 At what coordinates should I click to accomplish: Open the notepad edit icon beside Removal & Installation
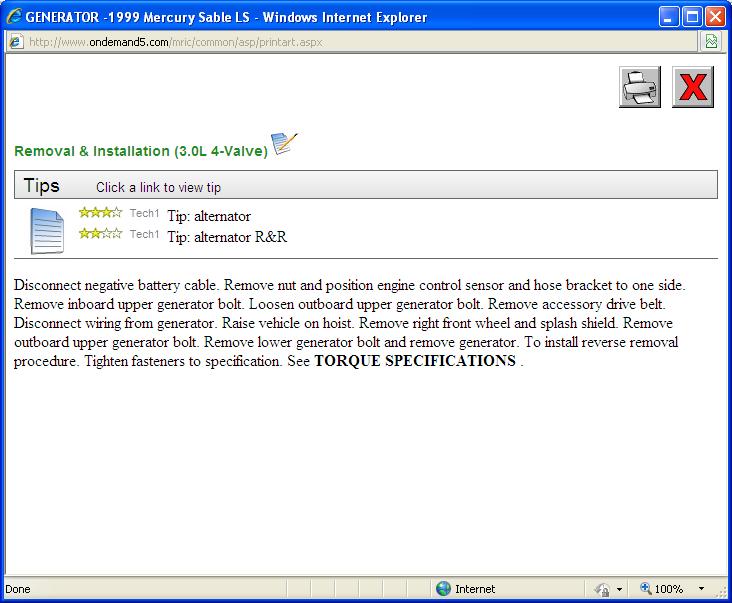tap(284, 143)
